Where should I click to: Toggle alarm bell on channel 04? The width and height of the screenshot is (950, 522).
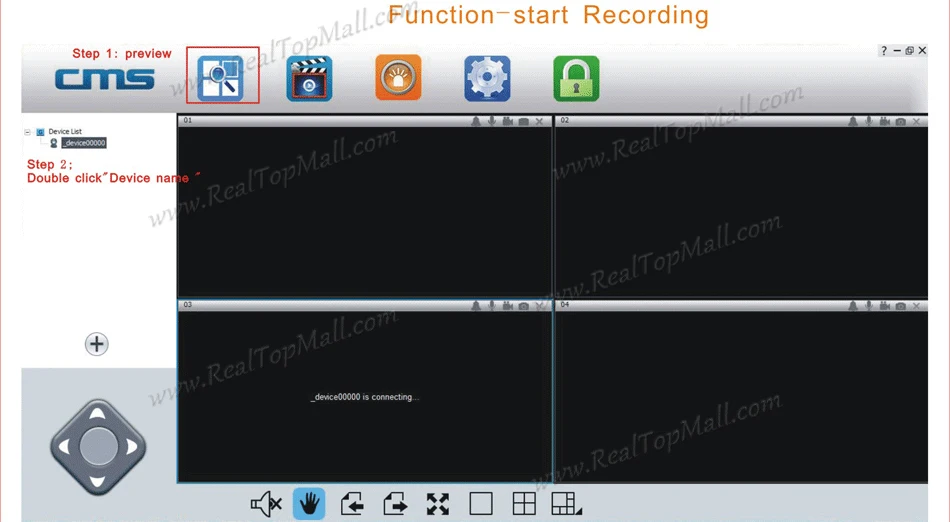[x=853, y=306]
